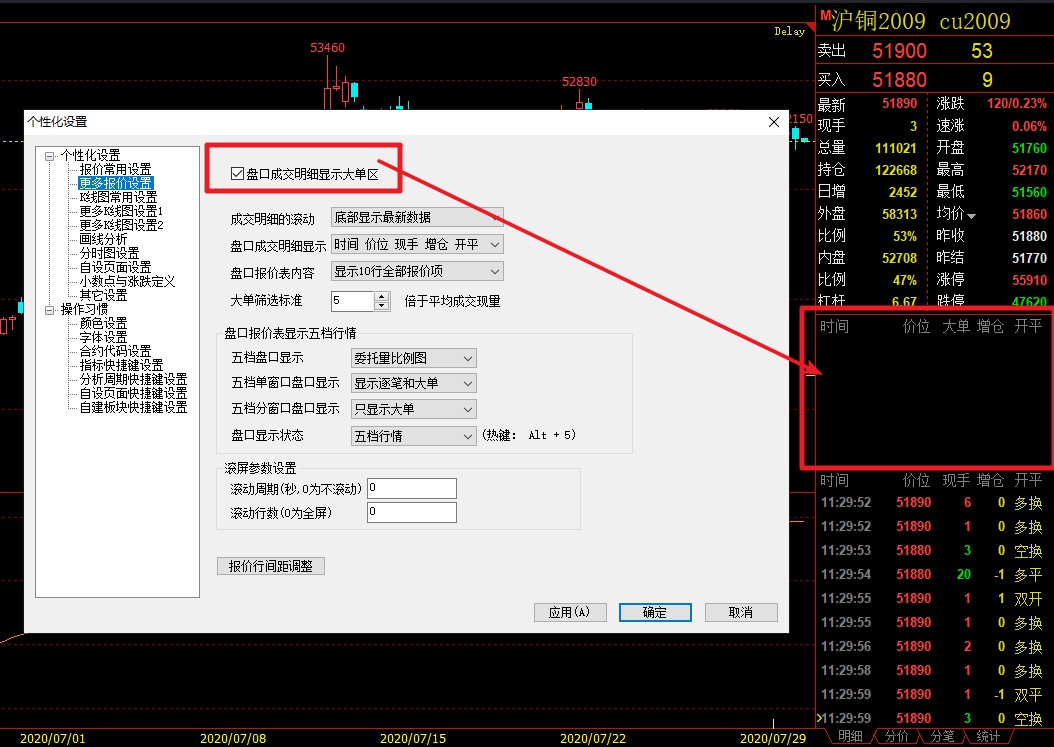Collapse the 个性化设置 tree node

point(50,155)
